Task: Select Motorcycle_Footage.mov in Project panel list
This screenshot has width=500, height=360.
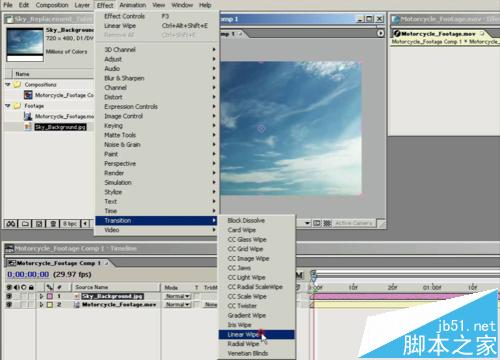Action: pyautogui.click(x=64, y=116)
